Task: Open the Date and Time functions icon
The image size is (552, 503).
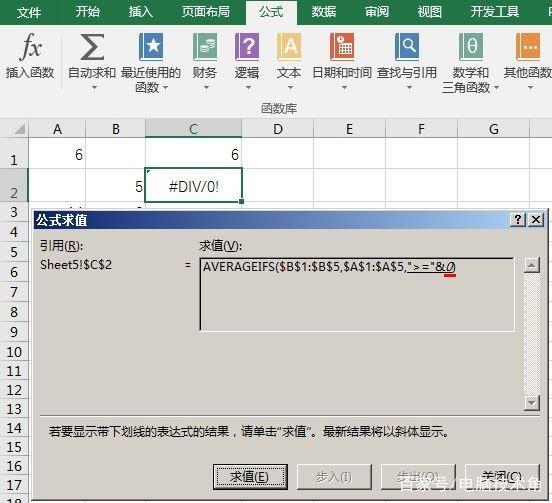Action: [342, 46]
